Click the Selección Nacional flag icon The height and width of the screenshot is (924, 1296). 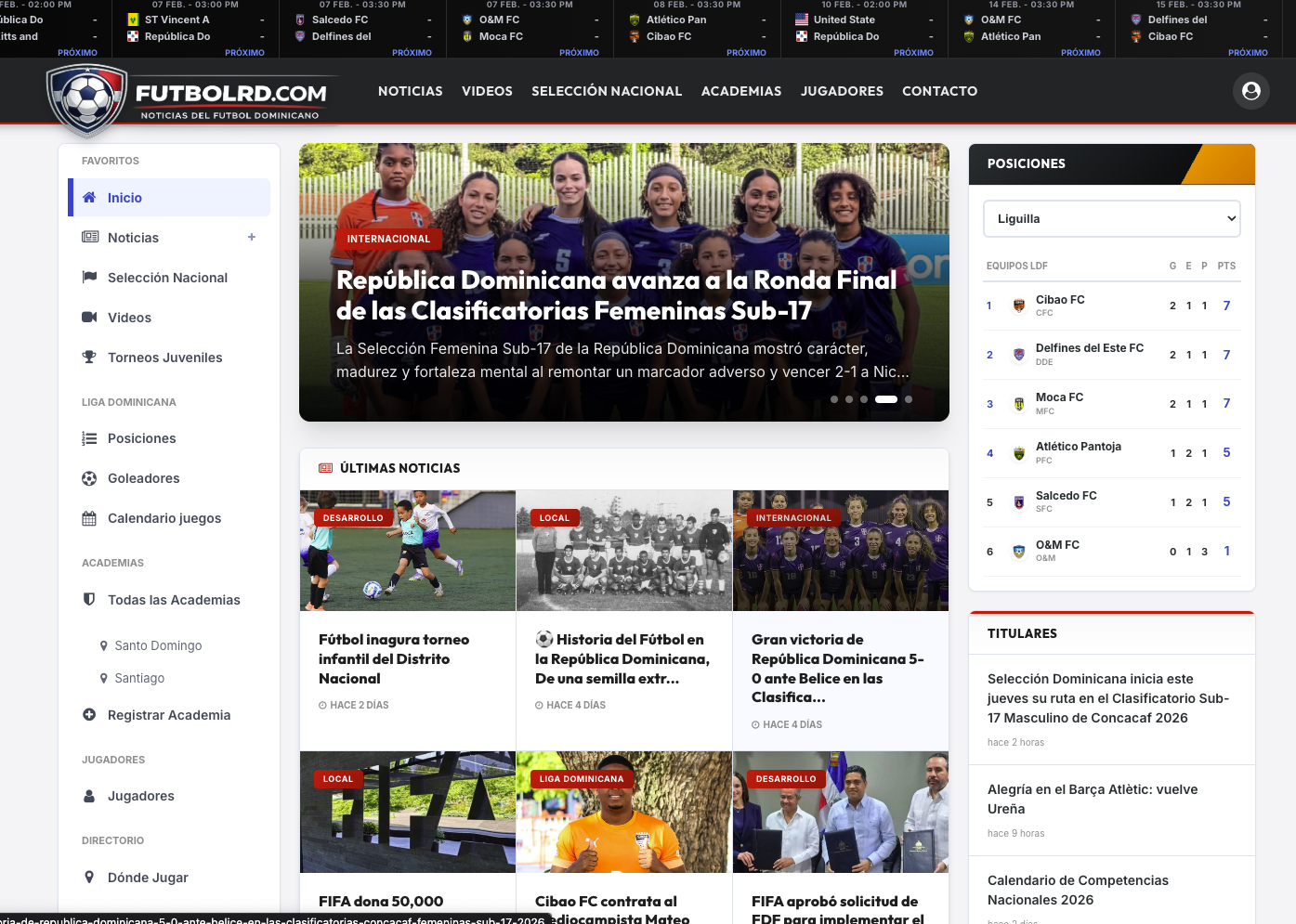87,277
